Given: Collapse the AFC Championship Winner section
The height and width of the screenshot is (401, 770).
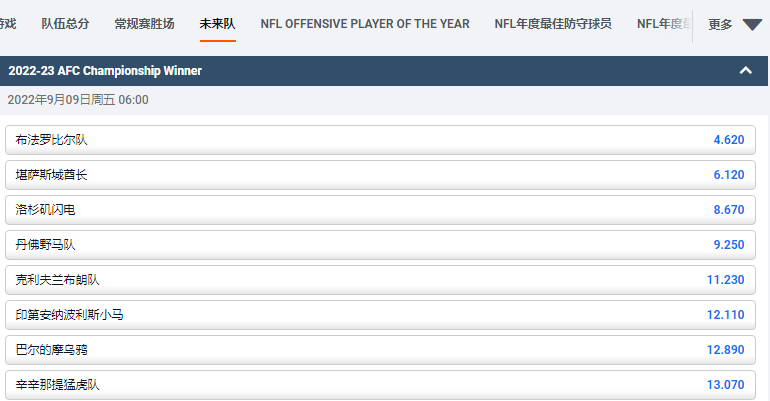Looking at the screenshot, I should 745,71.
